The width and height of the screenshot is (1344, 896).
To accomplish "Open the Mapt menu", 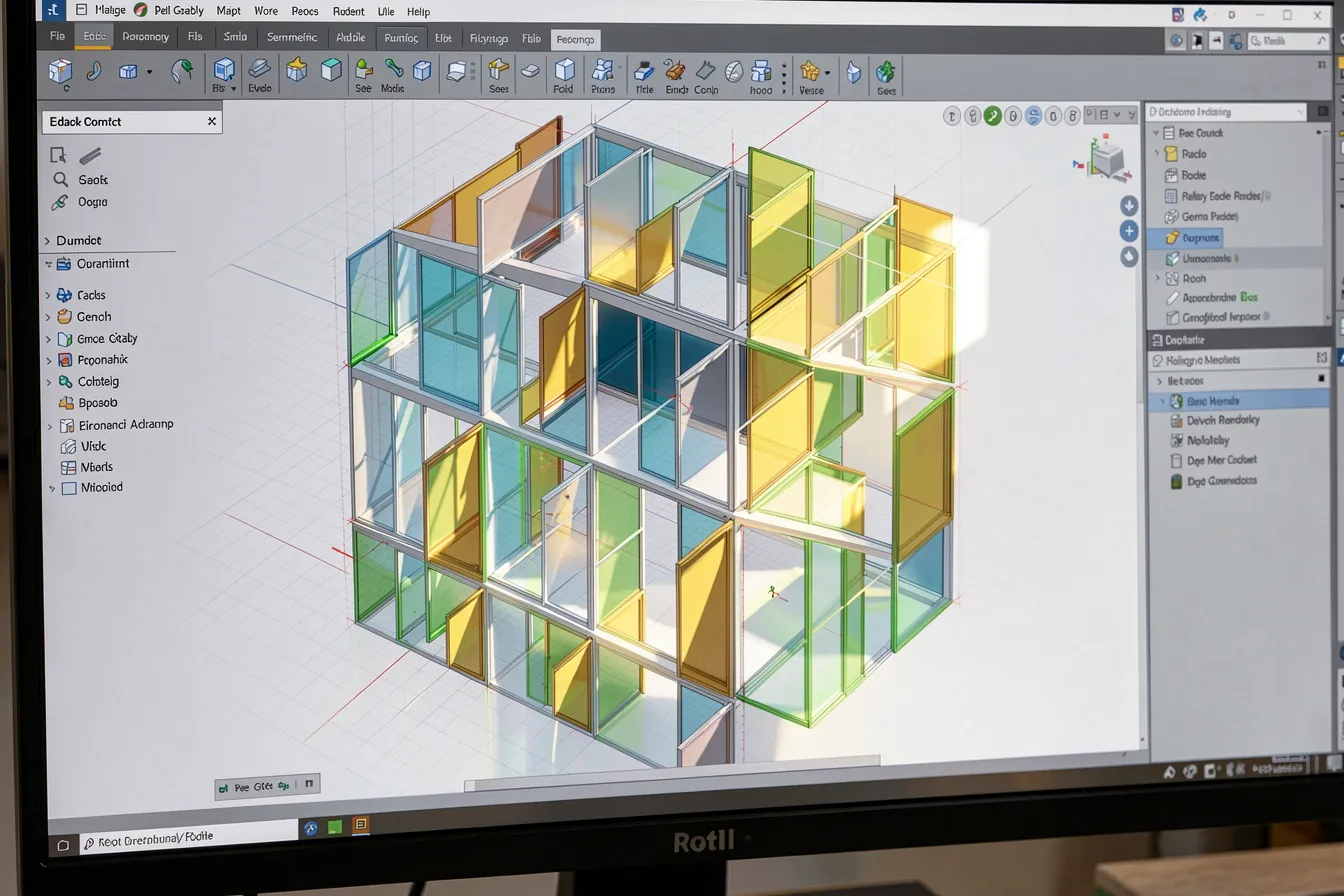I will click(x=229, y=11).
